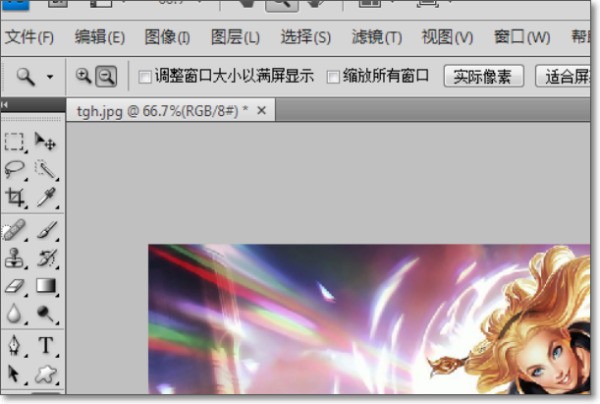
Task: Open the 视图(V) menu
Action: coord(447,37)
